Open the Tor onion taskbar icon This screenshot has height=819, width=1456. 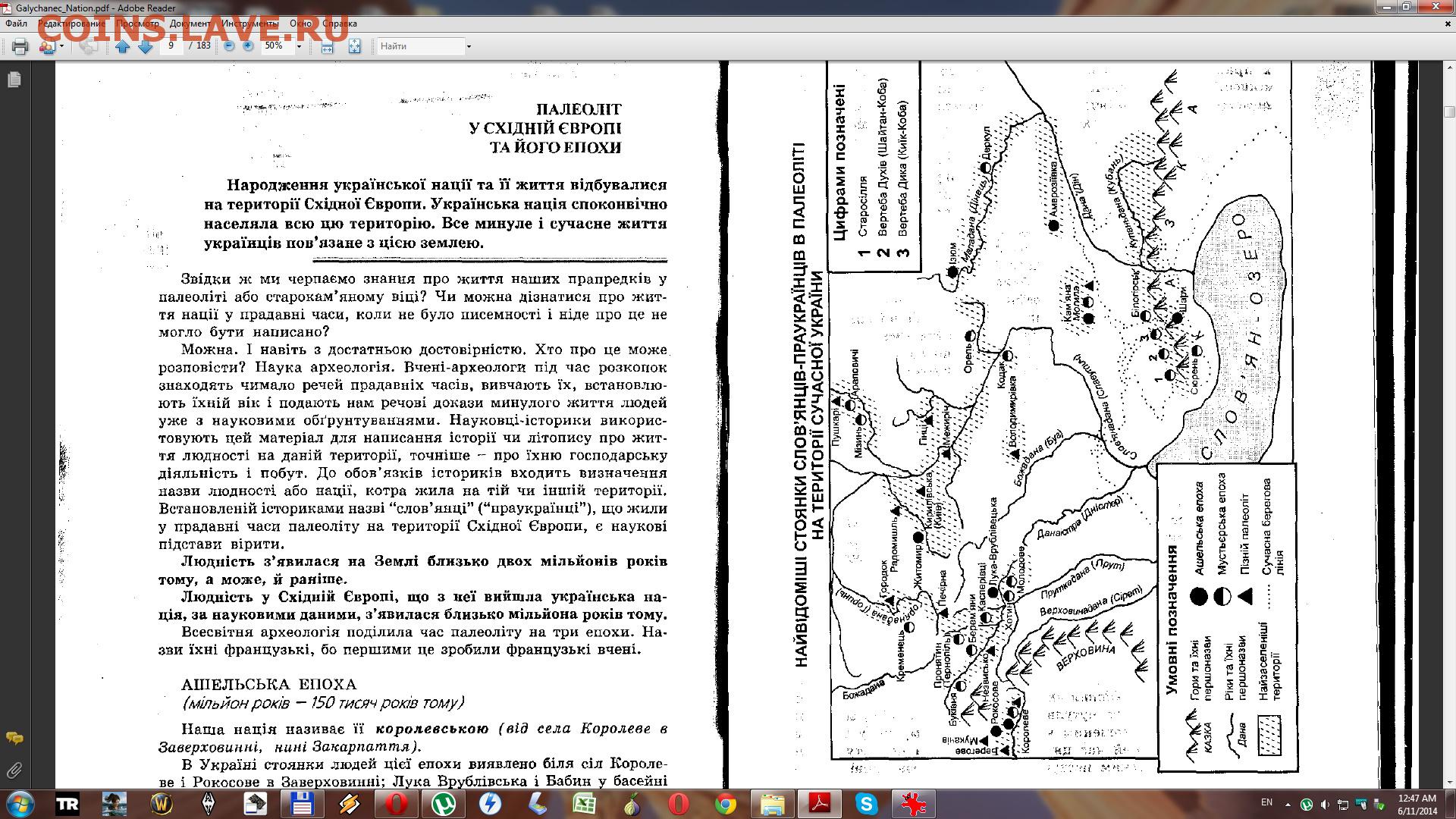coord(631,805)
